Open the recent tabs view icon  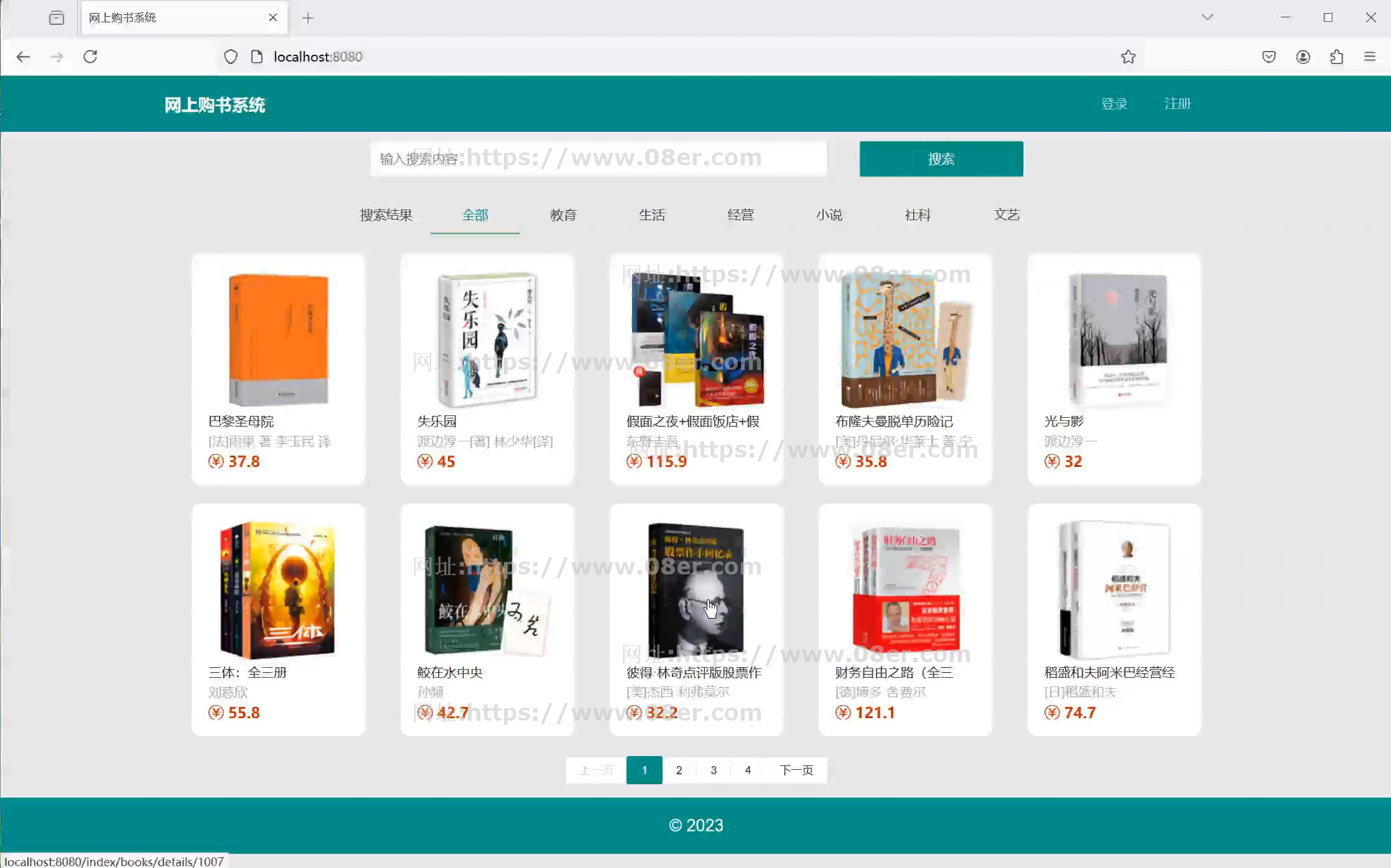[x=57, y=18]
